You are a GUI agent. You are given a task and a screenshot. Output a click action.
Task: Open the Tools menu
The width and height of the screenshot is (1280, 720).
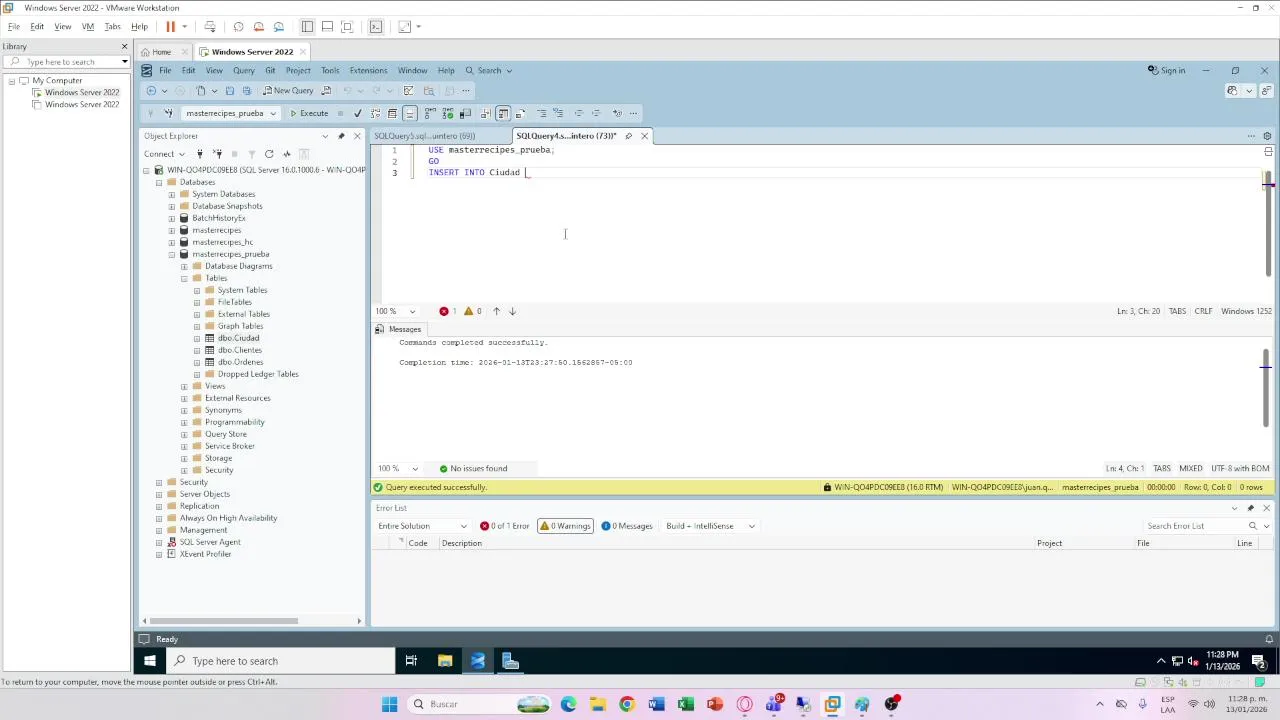[330, 71]
